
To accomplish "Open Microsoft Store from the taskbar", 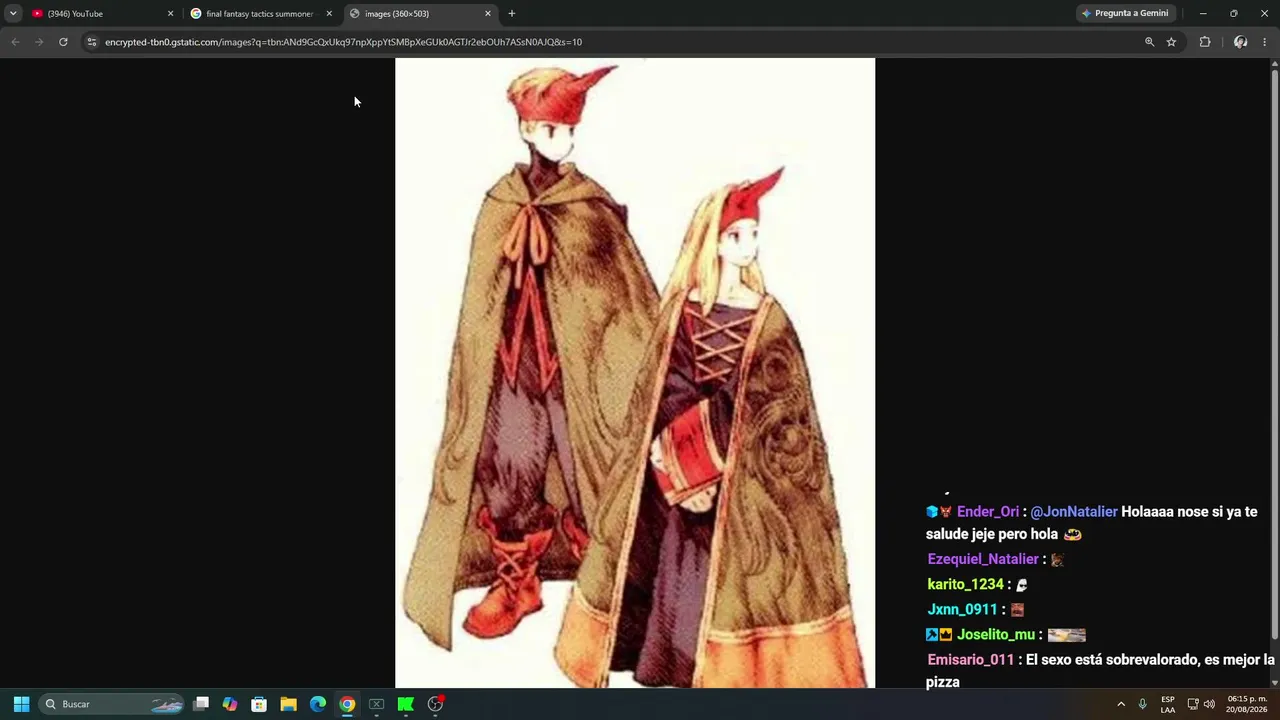I will tap(259, 704).
